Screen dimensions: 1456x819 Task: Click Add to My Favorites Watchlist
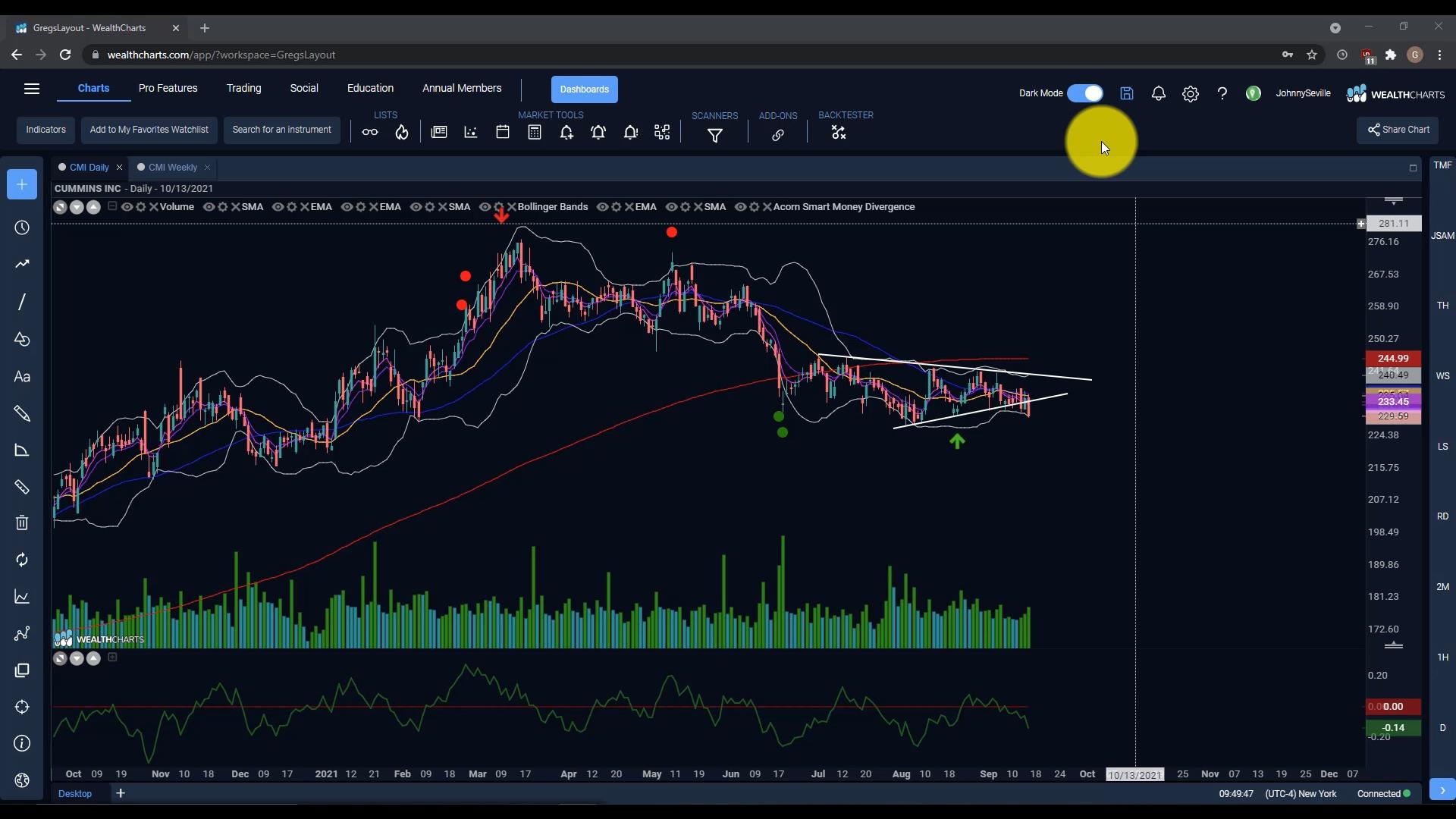[149, 130]
